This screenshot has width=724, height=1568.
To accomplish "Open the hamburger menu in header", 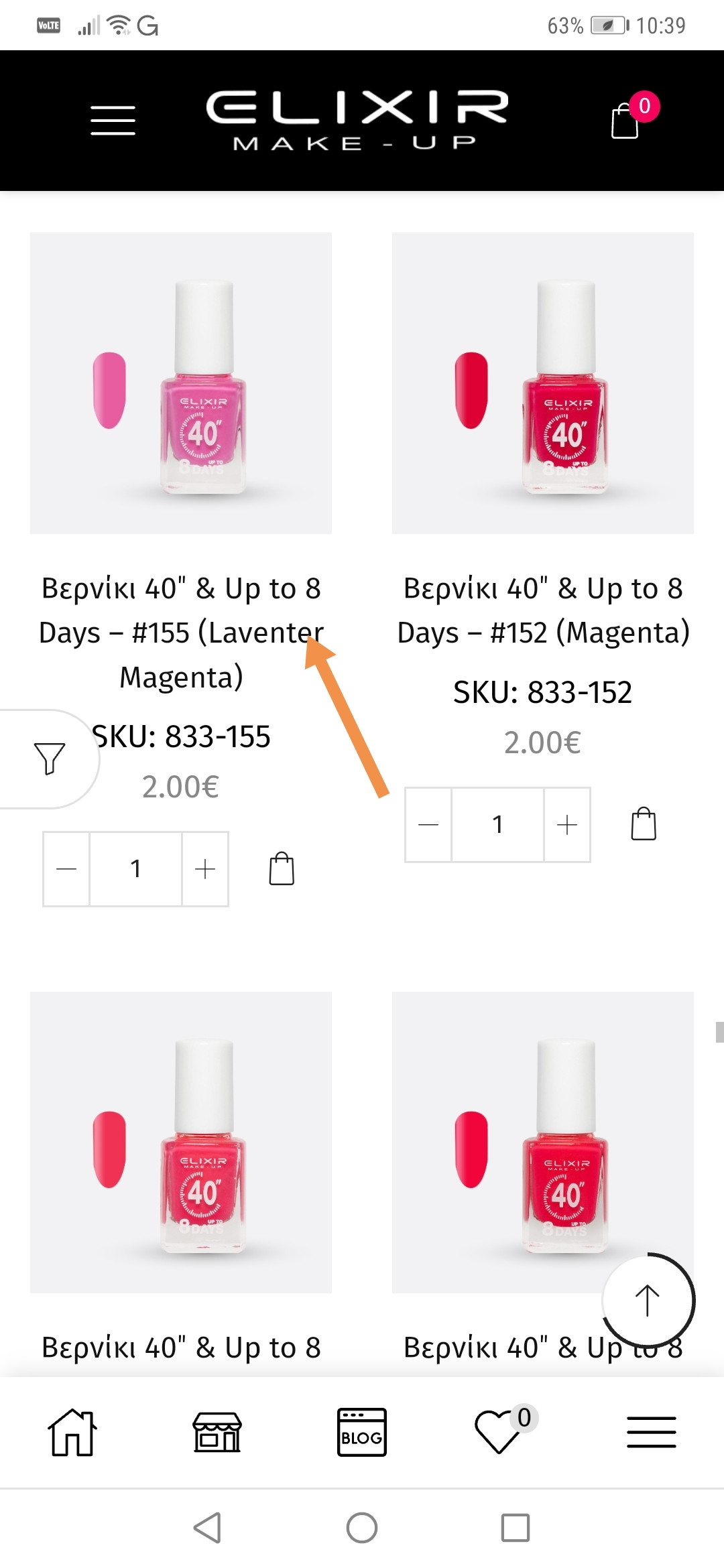I will point(113,121).
